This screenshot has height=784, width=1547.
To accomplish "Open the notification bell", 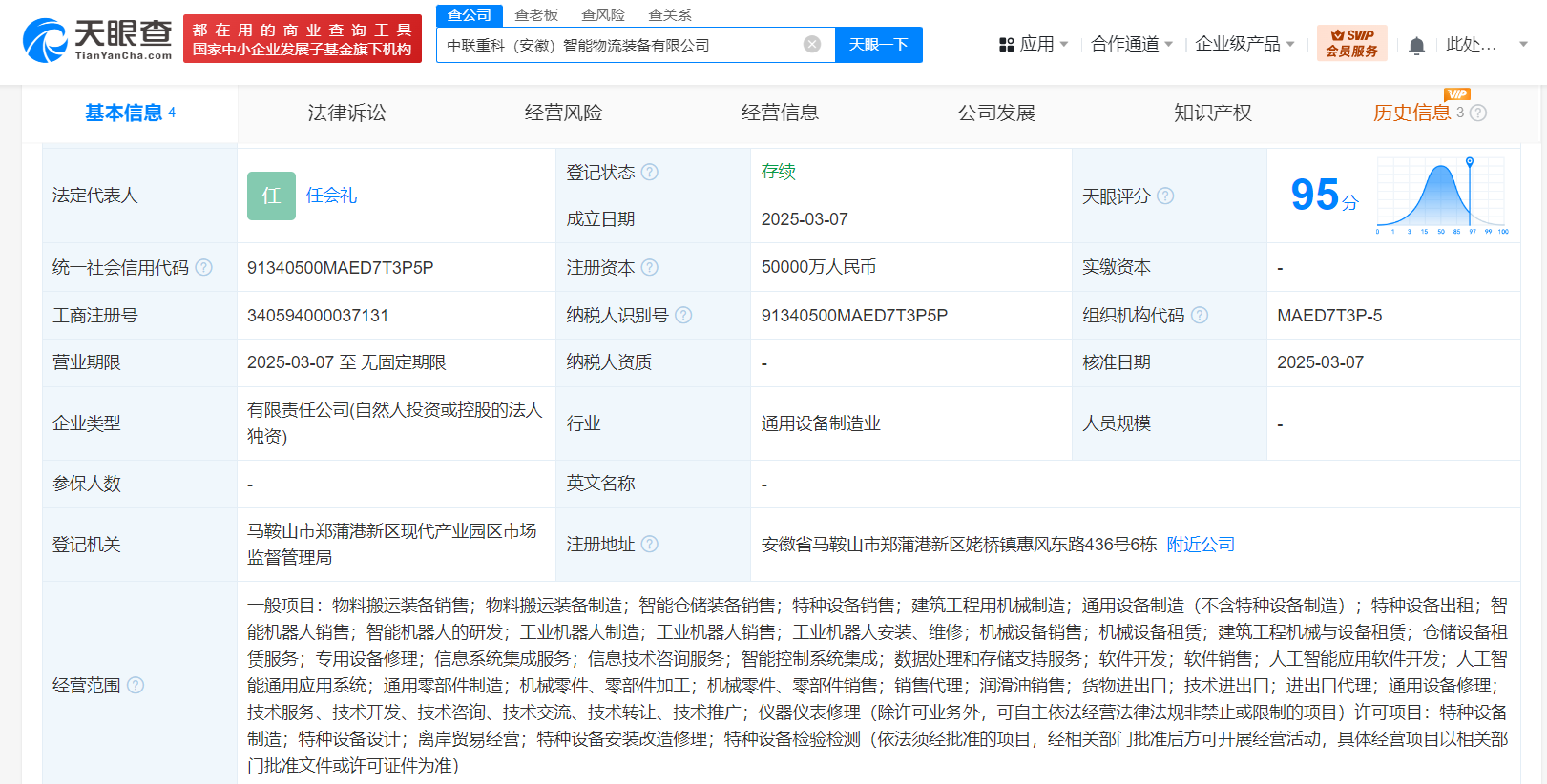I will click(x=1416, y=45).
